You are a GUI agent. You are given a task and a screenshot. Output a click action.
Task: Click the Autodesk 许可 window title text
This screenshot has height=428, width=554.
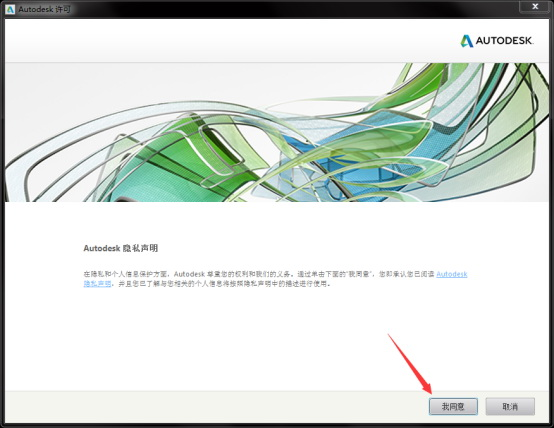pos(45,9)
